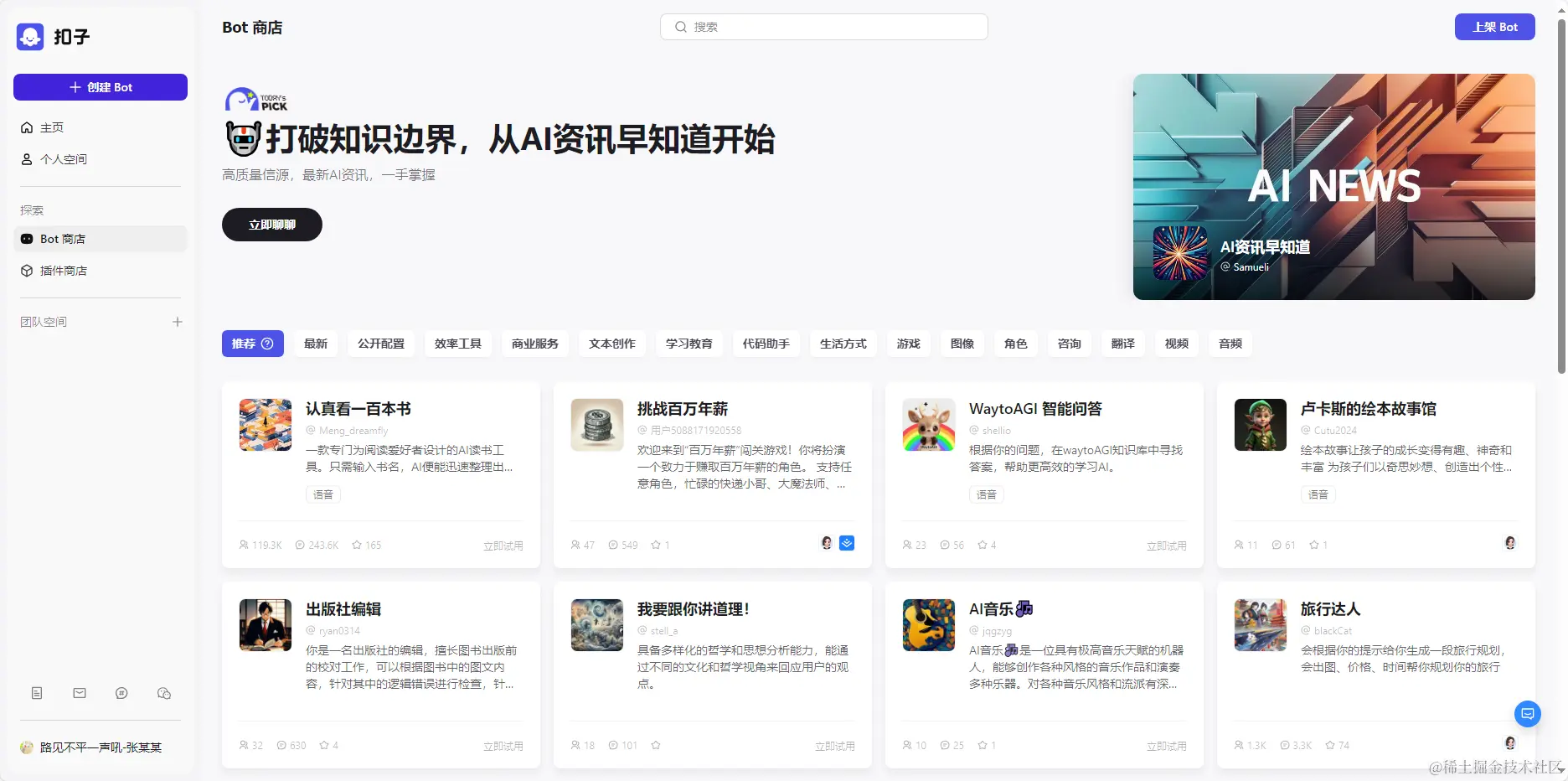Click 卢卡斯的绘本故事馆 elf avatar
1568x781 pixels.
click(1261, 425)
